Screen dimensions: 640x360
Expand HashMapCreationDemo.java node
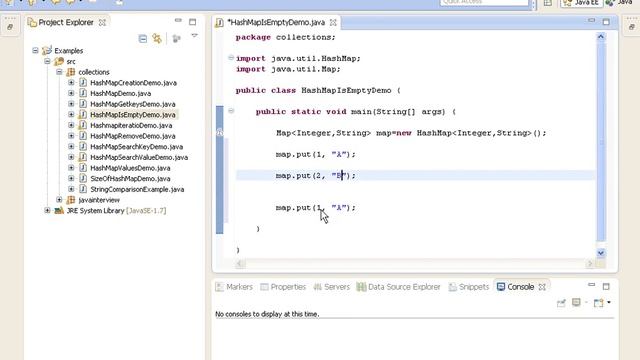coord(71,82)
